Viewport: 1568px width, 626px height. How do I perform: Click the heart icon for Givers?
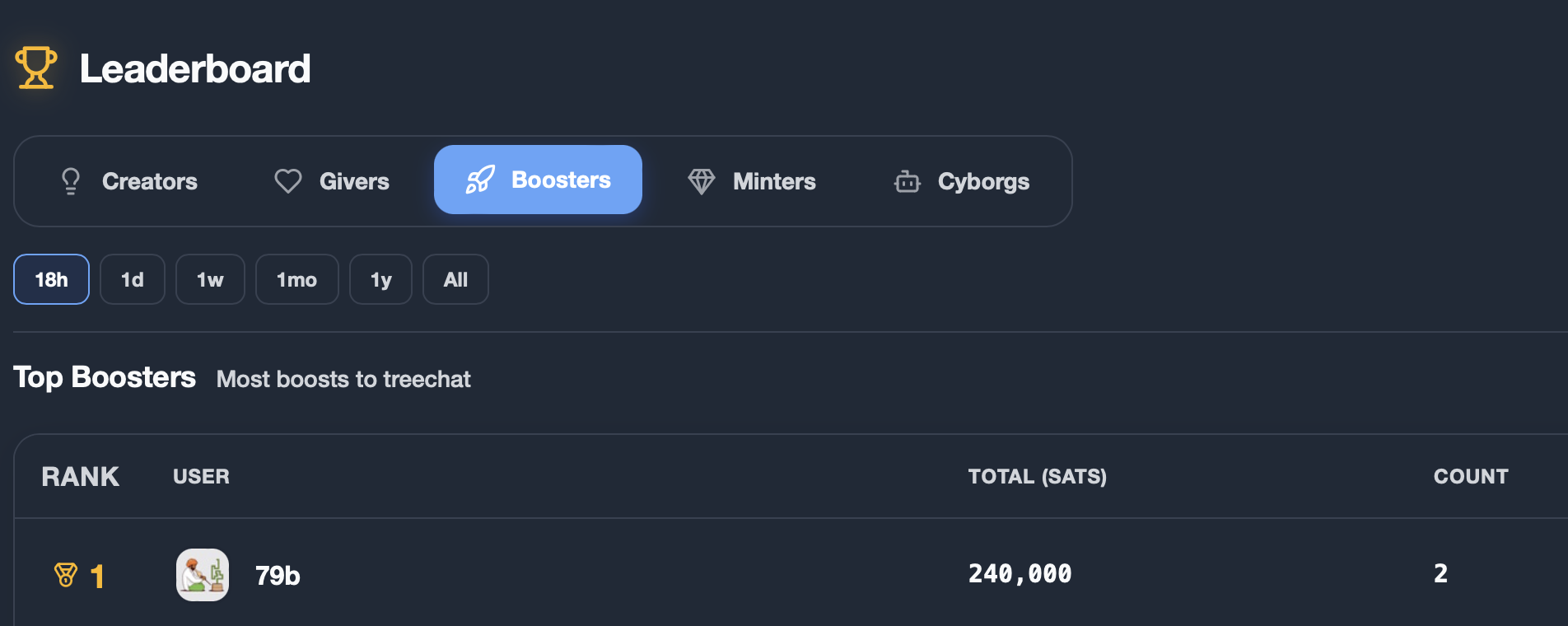[288, 181]
